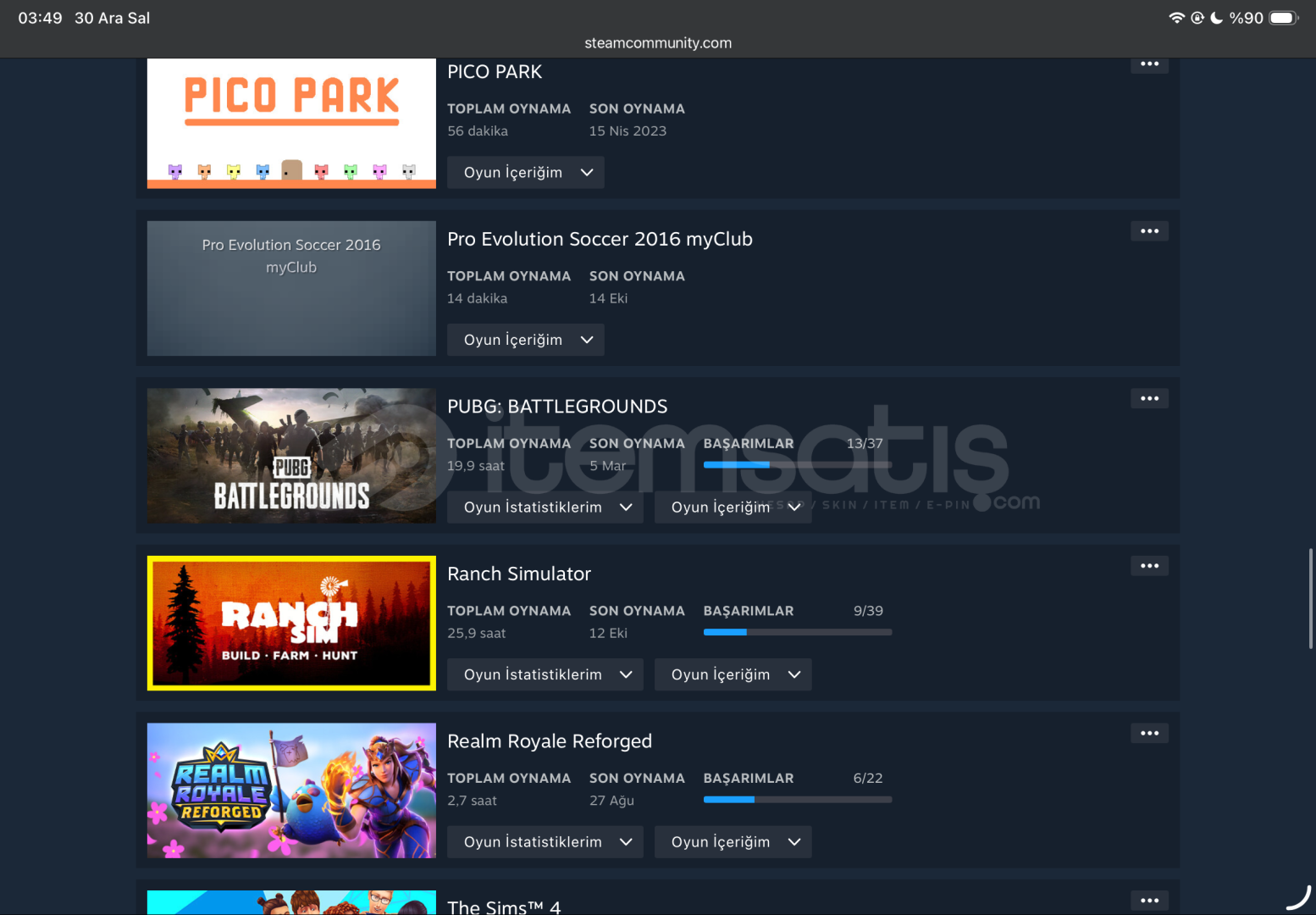Image resolution: width=1316 pixels, height=915 pixels.
Task: Click the PUBG BAŞARIMLAR label
Action: (x=749, y=443)
